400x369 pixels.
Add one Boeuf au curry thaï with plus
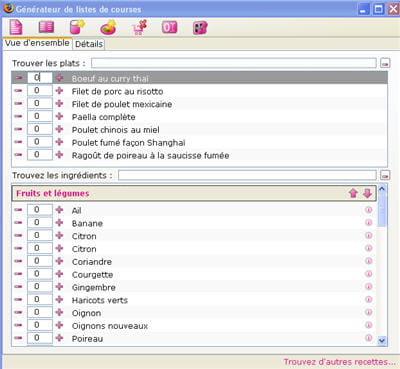[59, 78]
